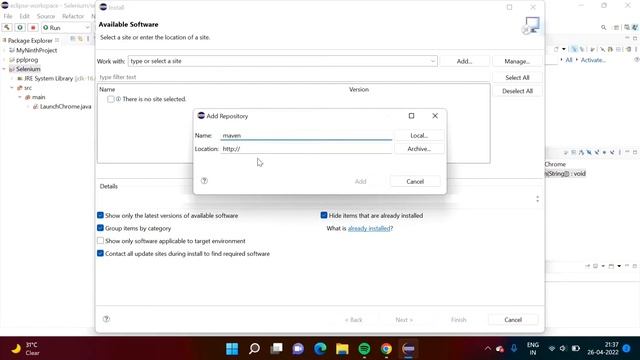Open the File menu in Eclipse
The image size is (640, 360).
[x=8, y=16]
